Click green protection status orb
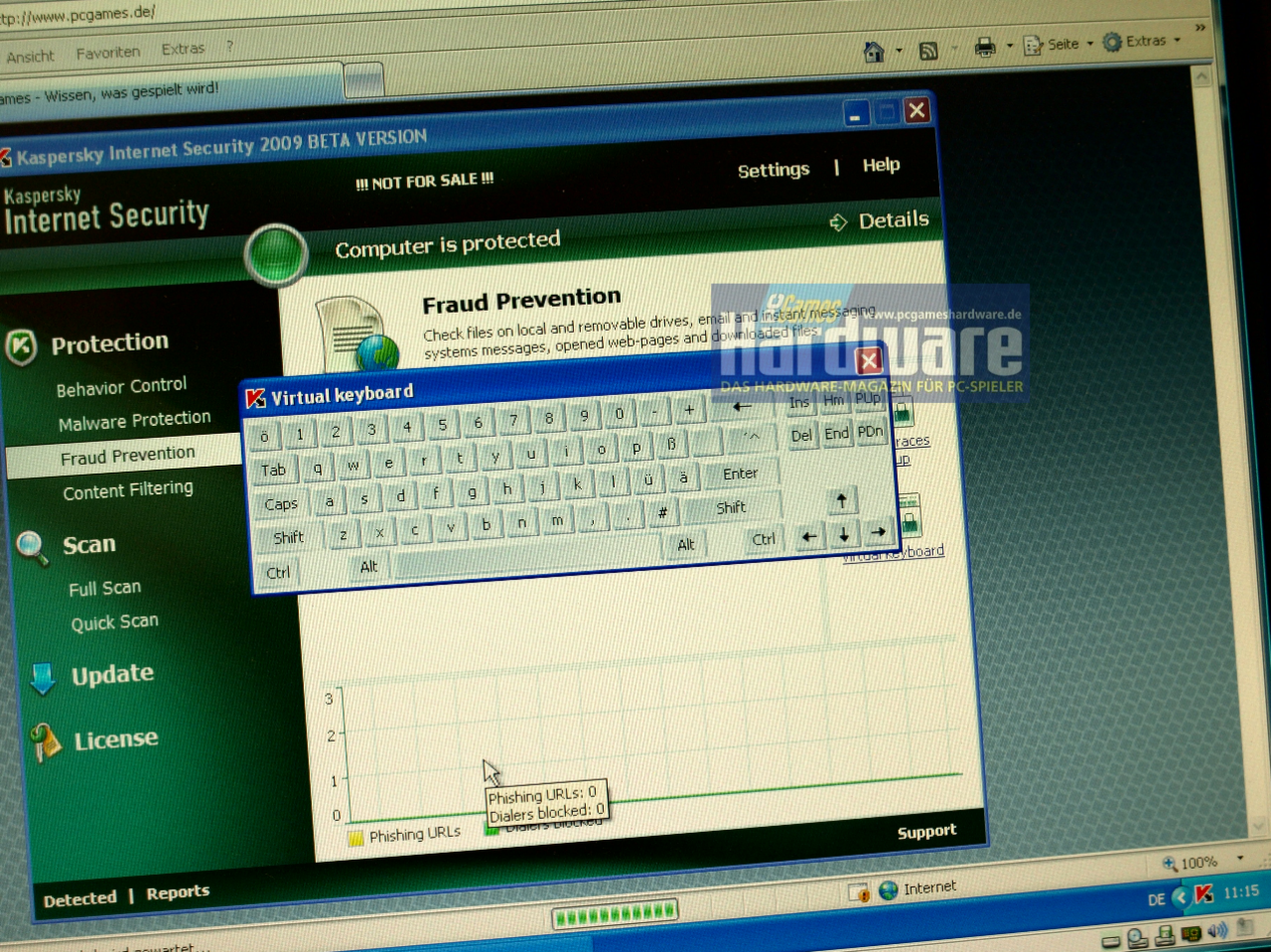The height and width of the screenshot is (952, 1271). pyautogui.click(x=275, y=255)
